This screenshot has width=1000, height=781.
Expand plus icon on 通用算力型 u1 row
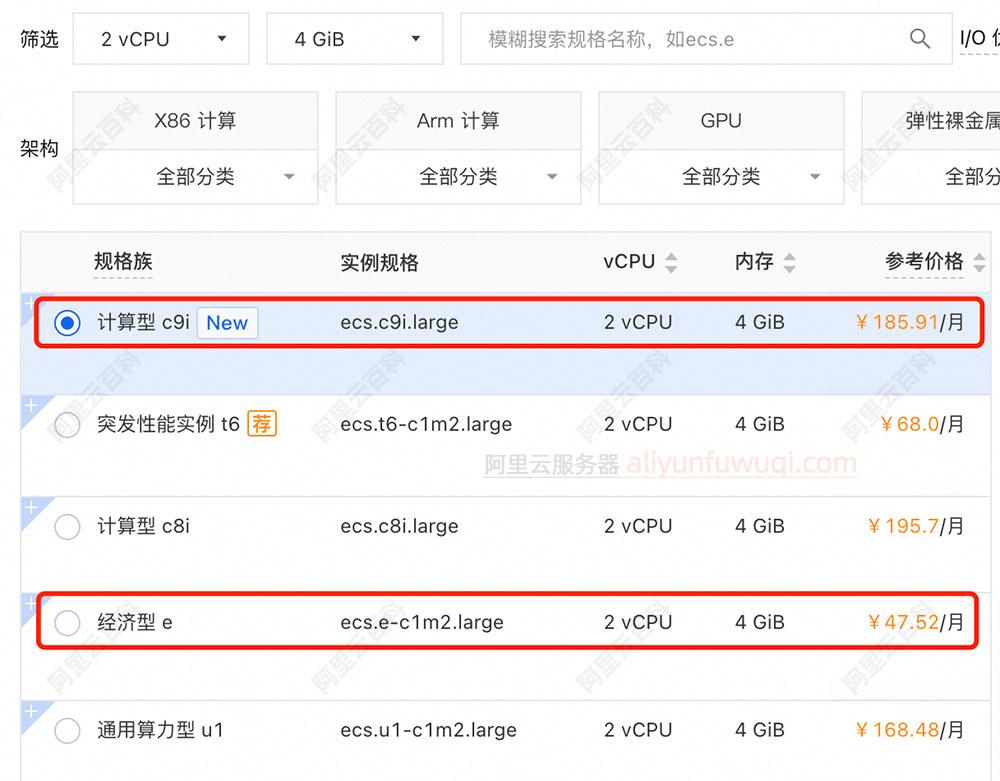(30, 711)
